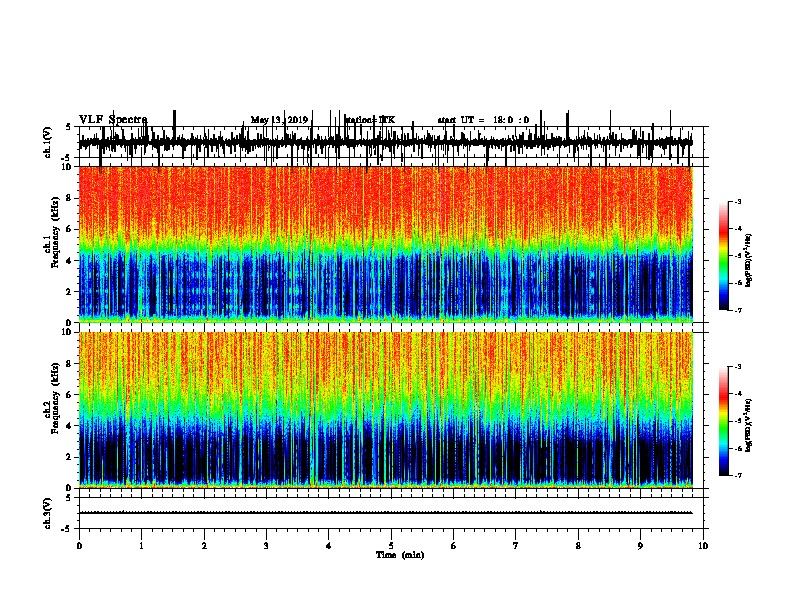Select the date text 'May 13, 2019'
Screen dimensions: 792x612
point(279,120)
